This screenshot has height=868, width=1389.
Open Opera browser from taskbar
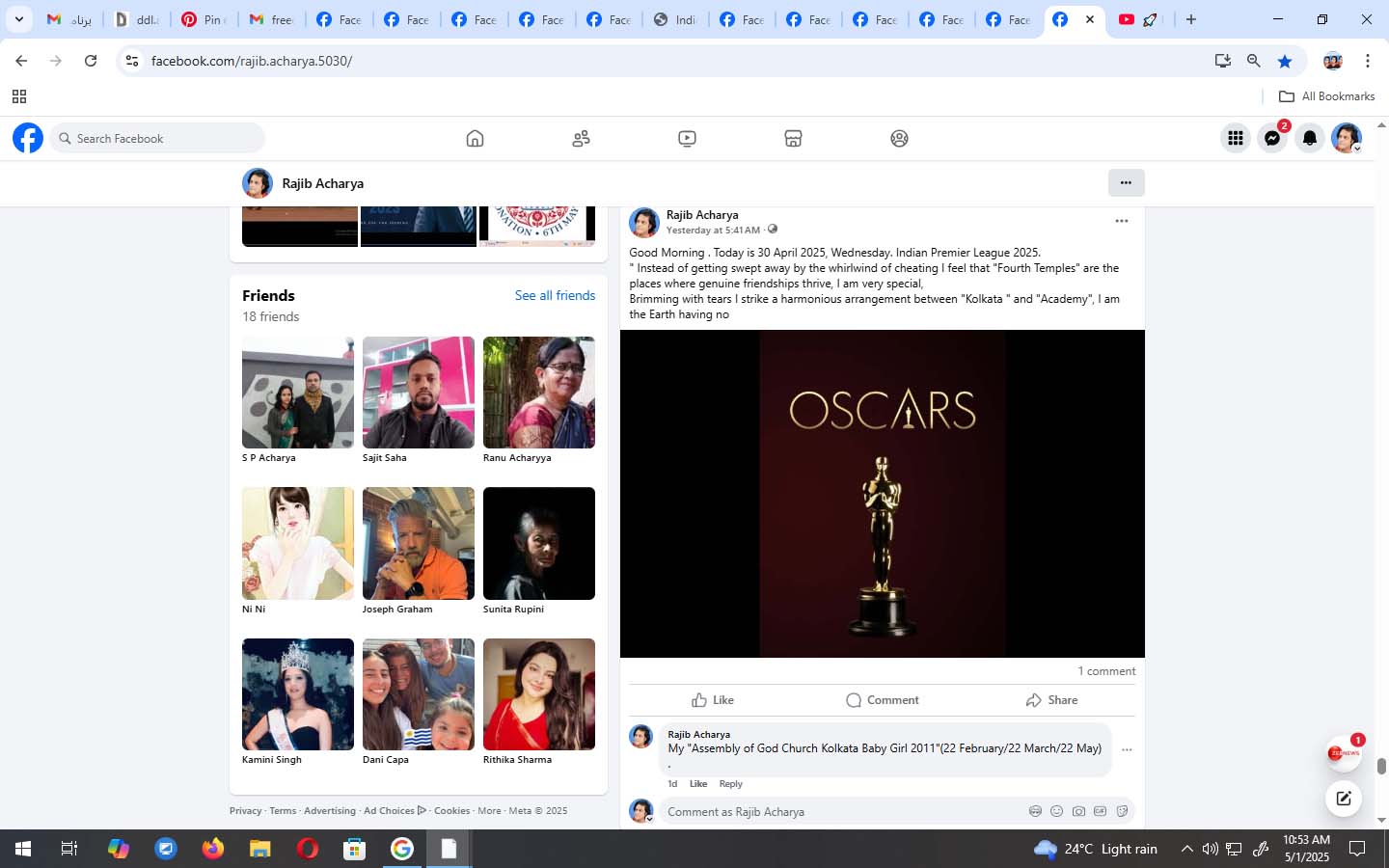[x=308, y=849]
